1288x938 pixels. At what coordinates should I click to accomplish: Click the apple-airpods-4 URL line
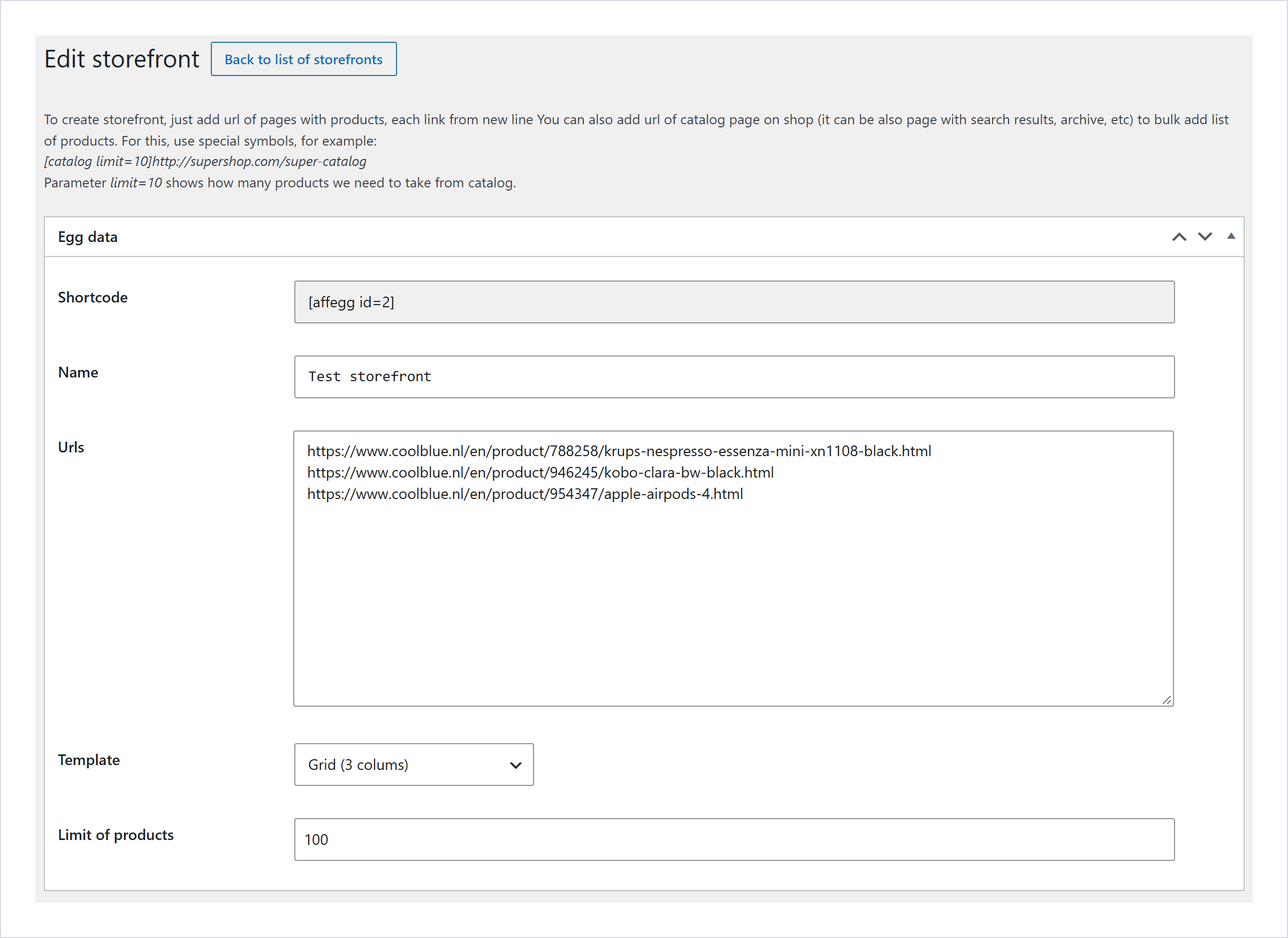(x=525, y=494)
